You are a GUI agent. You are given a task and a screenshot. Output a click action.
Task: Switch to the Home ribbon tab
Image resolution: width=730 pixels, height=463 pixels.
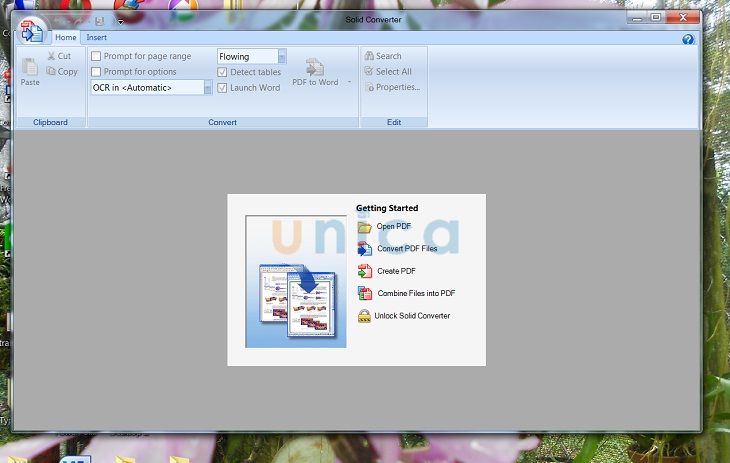[x=66, y=37]
